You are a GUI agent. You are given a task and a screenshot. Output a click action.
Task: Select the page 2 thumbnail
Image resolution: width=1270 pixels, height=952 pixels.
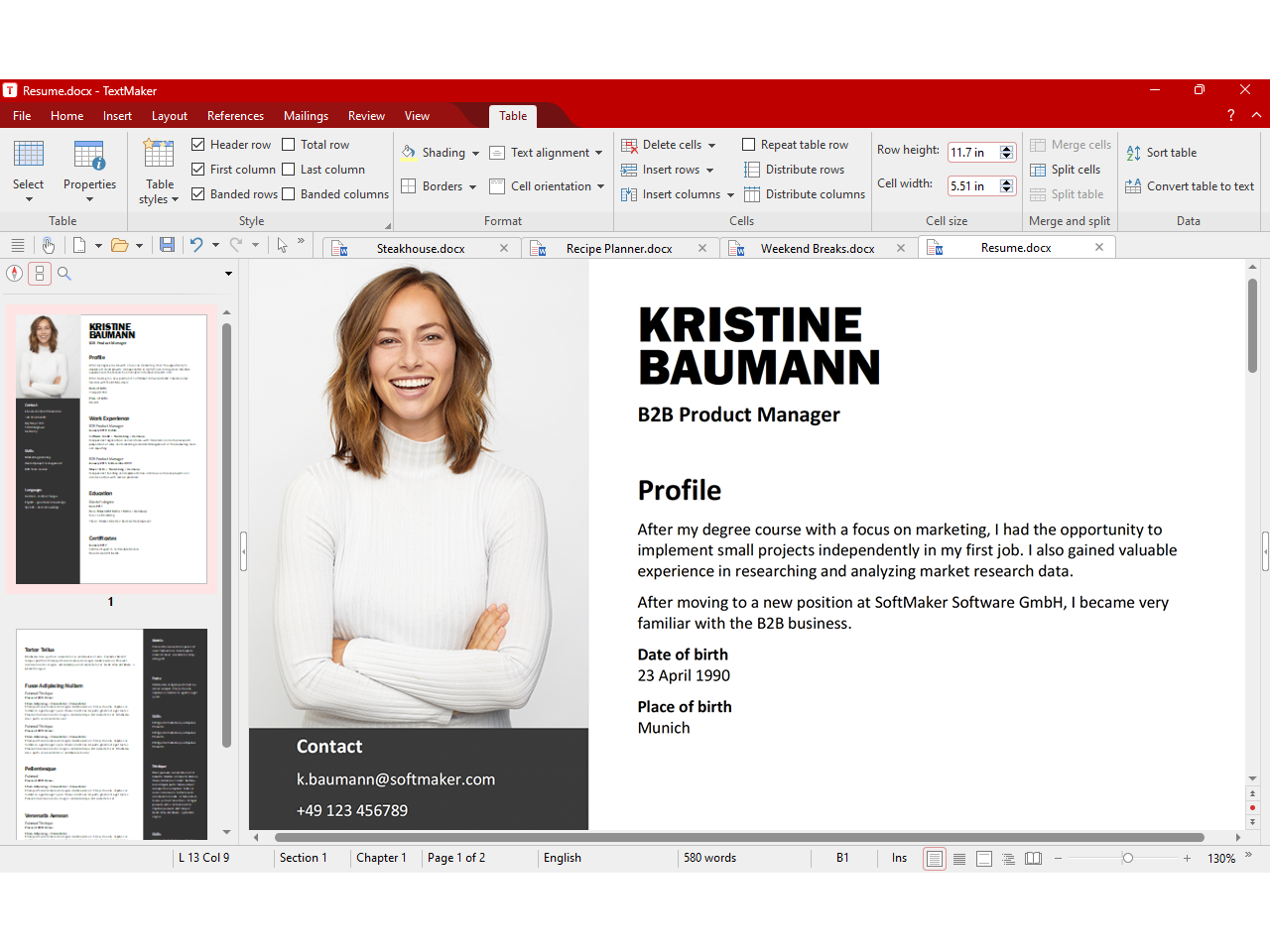tap(111, 734)
